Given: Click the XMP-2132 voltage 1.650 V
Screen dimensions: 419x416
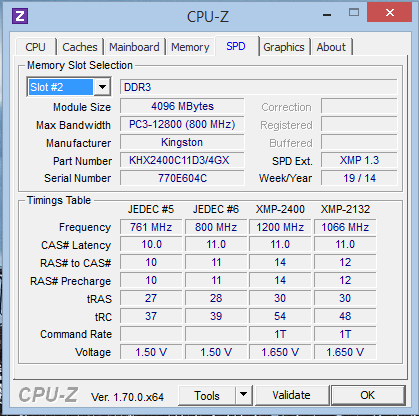Looking at the screenshot, I should (x=345, y=352).
